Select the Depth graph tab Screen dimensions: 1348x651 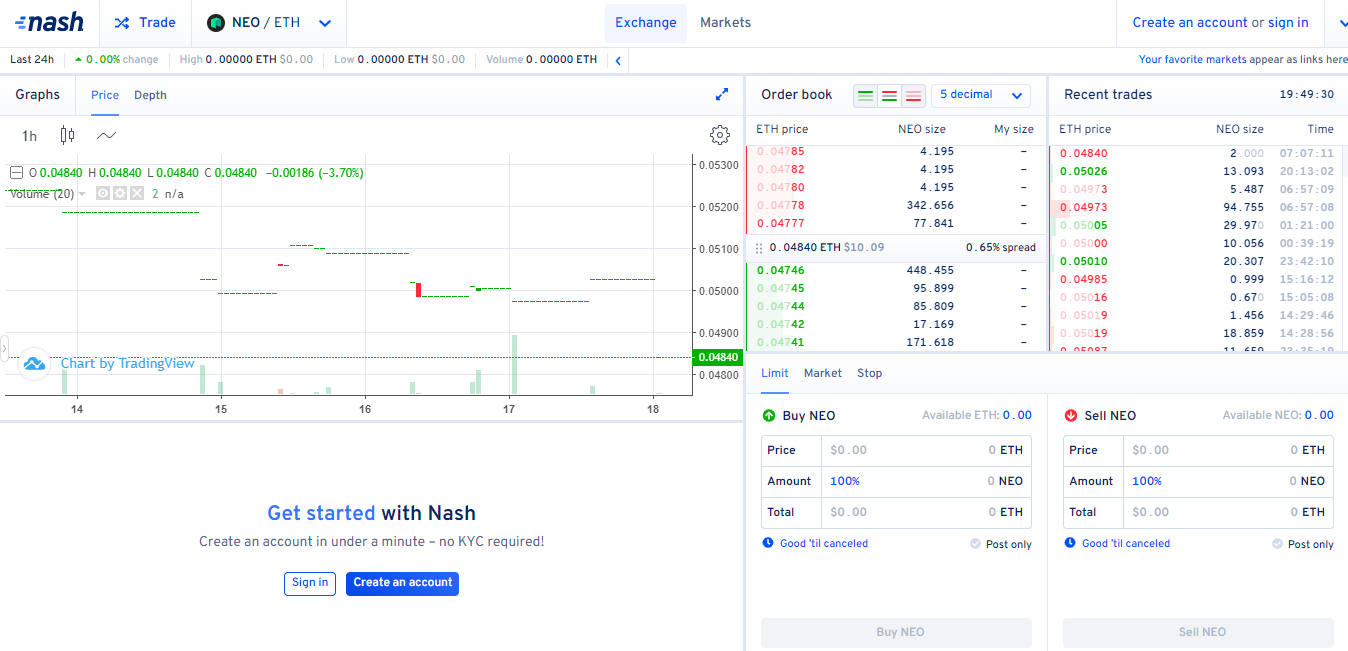(x=150, y=95)
